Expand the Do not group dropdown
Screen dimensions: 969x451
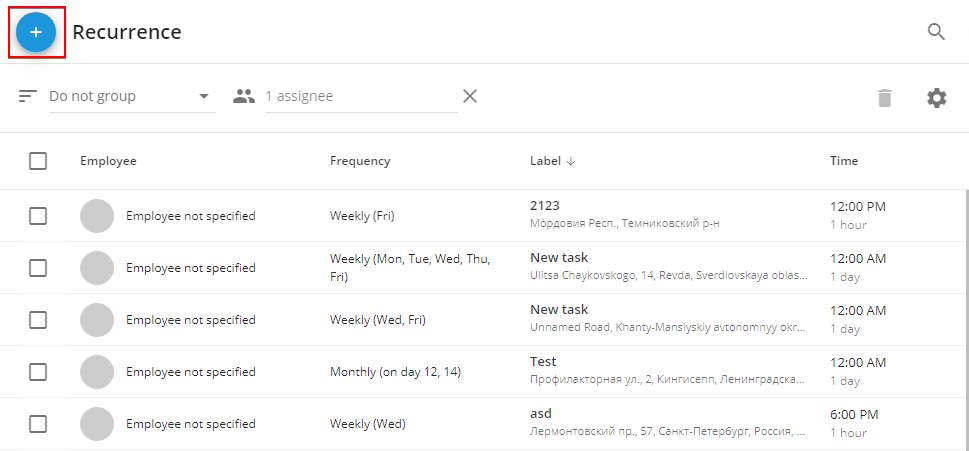click(x=132, y=96)
